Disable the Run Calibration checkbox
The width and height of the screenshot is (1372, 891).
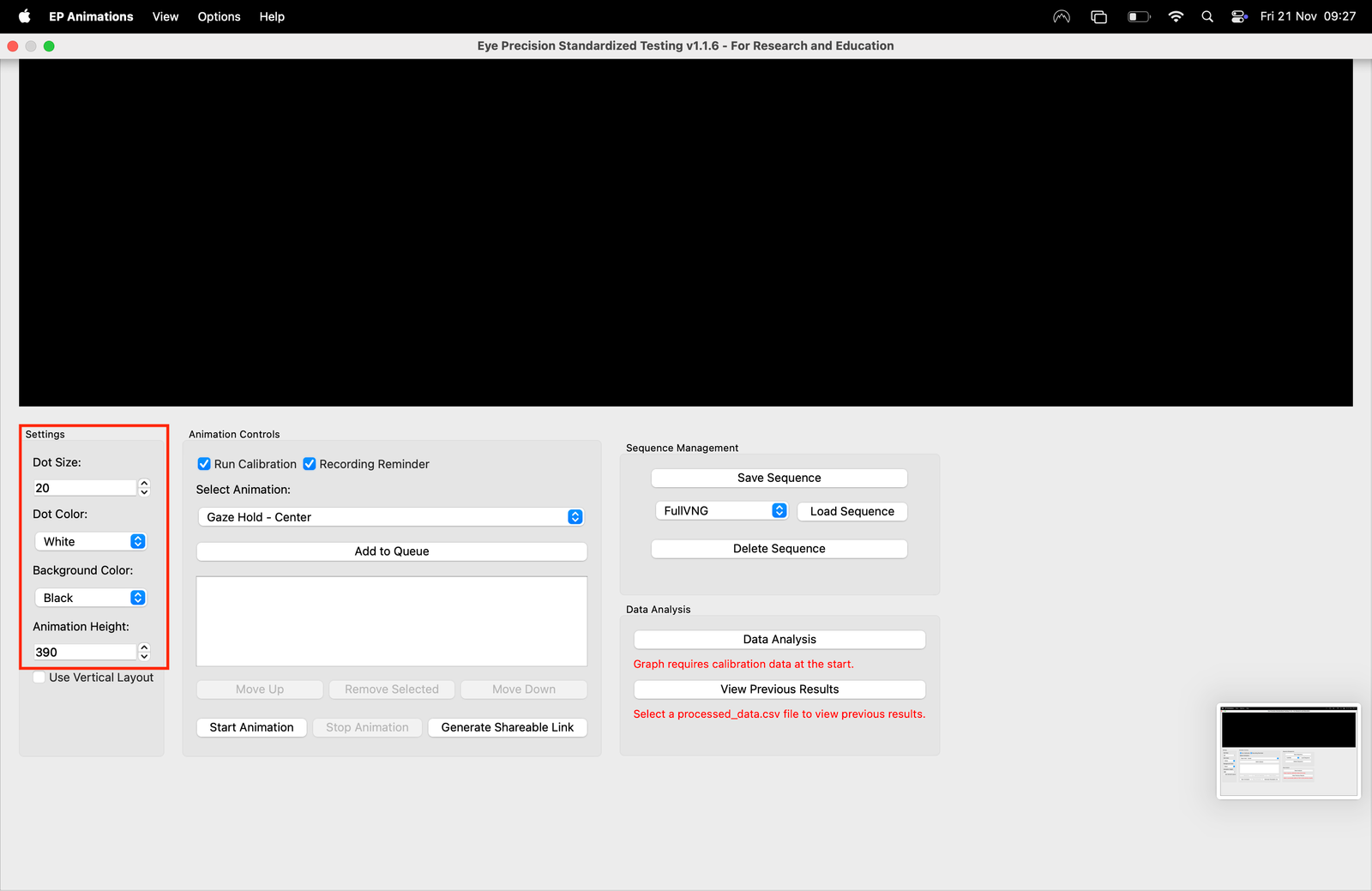click(203, 463)
